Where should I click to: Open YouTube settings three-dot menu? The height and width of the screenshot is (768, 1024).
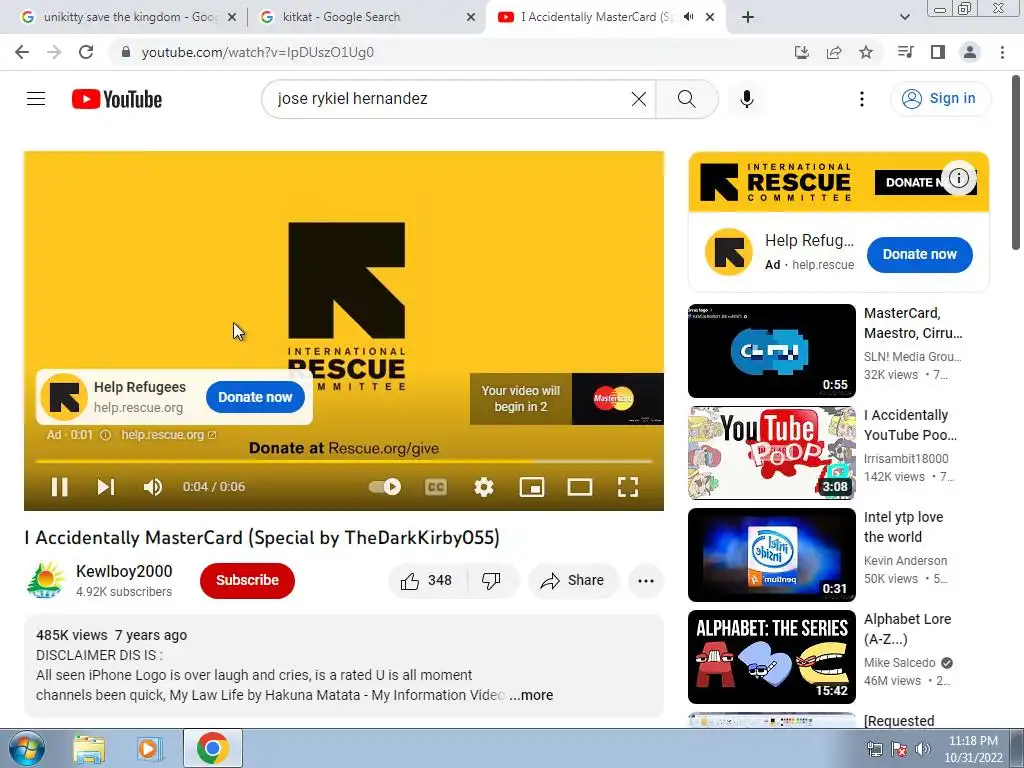[x=862, y=99]
